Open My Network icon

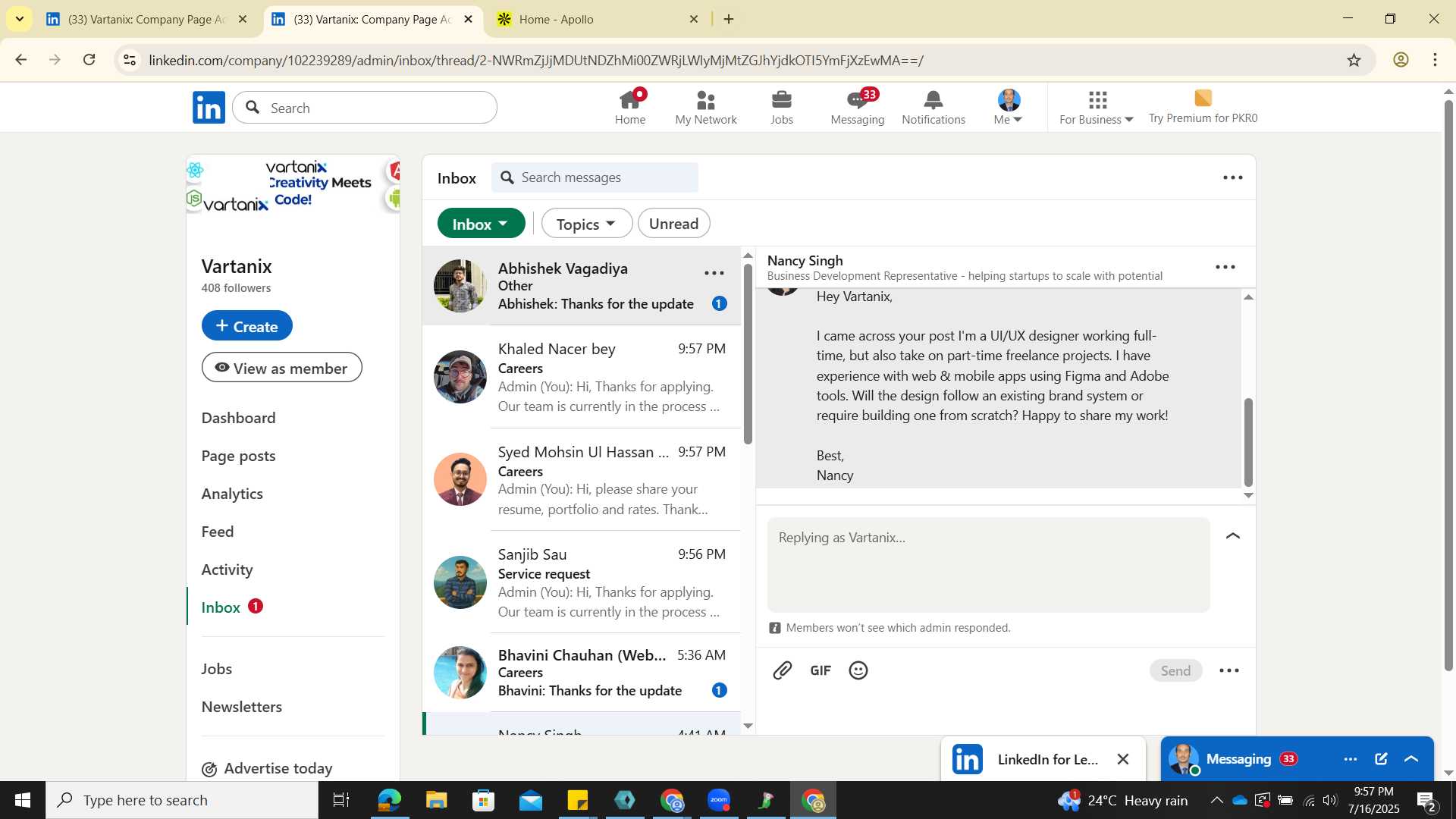point(706,107)
